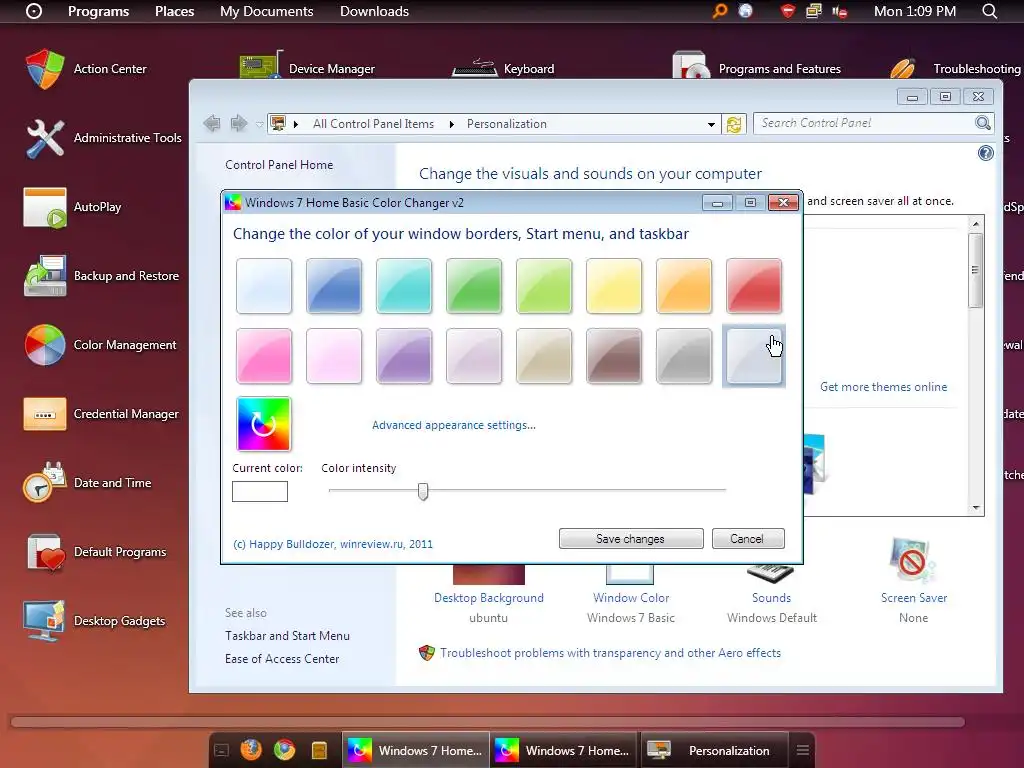Viewport: 1024px width, 768px height.
Task: Open Keyboard desktop icon
Action: pos(503,68)
